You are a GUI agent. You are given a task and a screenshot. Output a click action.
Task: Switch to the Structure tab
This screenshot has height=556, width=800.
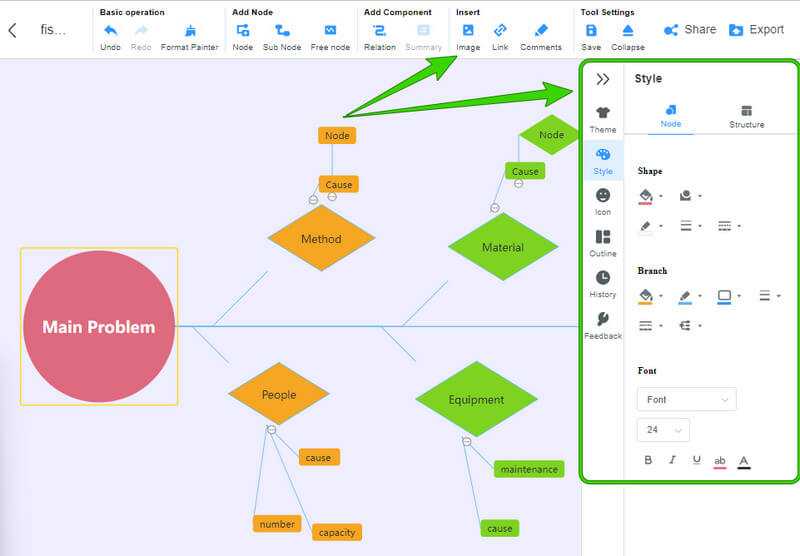tap(746, 116)
